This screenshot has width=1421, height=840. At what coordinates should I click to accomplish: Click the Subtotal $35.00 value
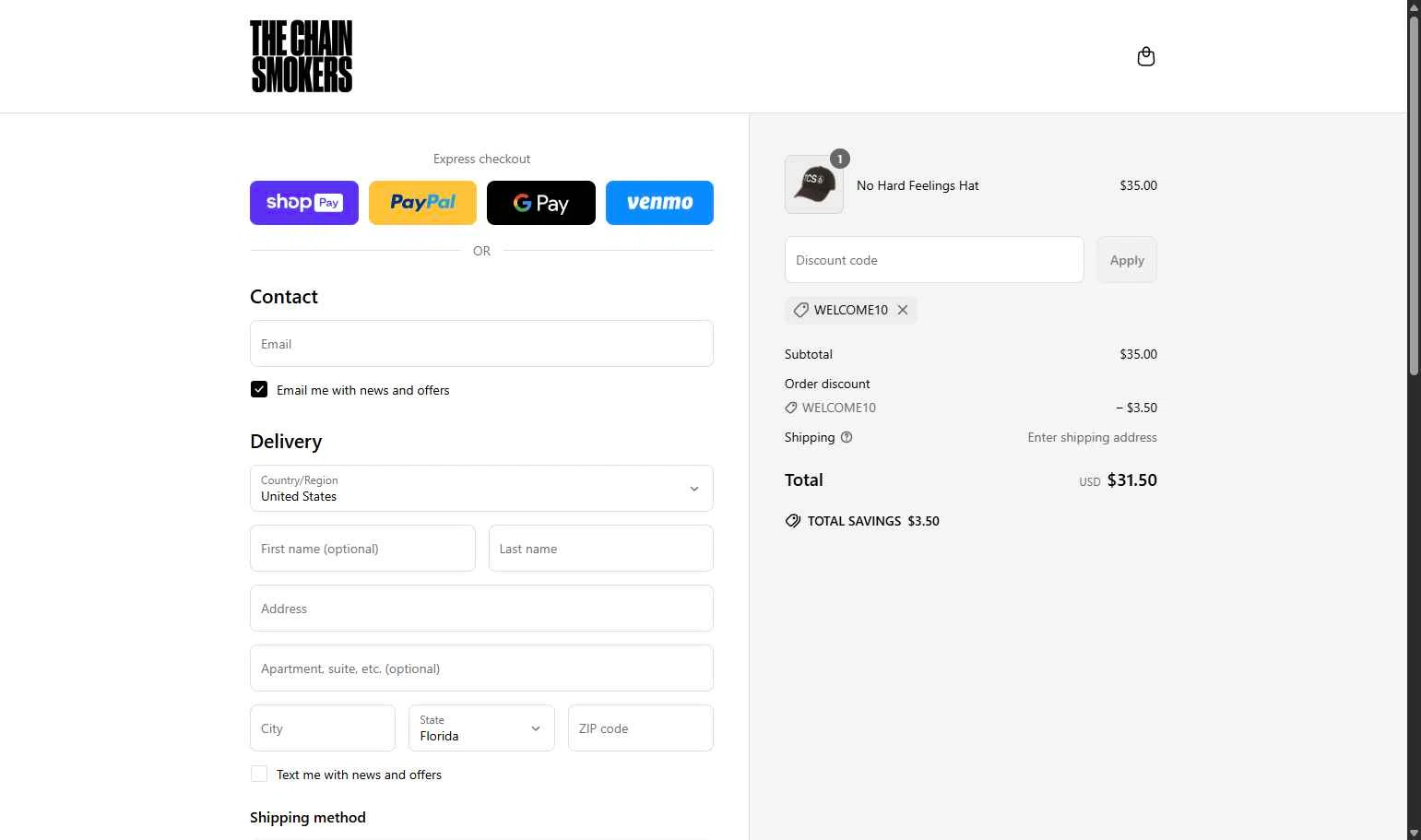point(1138,354)
